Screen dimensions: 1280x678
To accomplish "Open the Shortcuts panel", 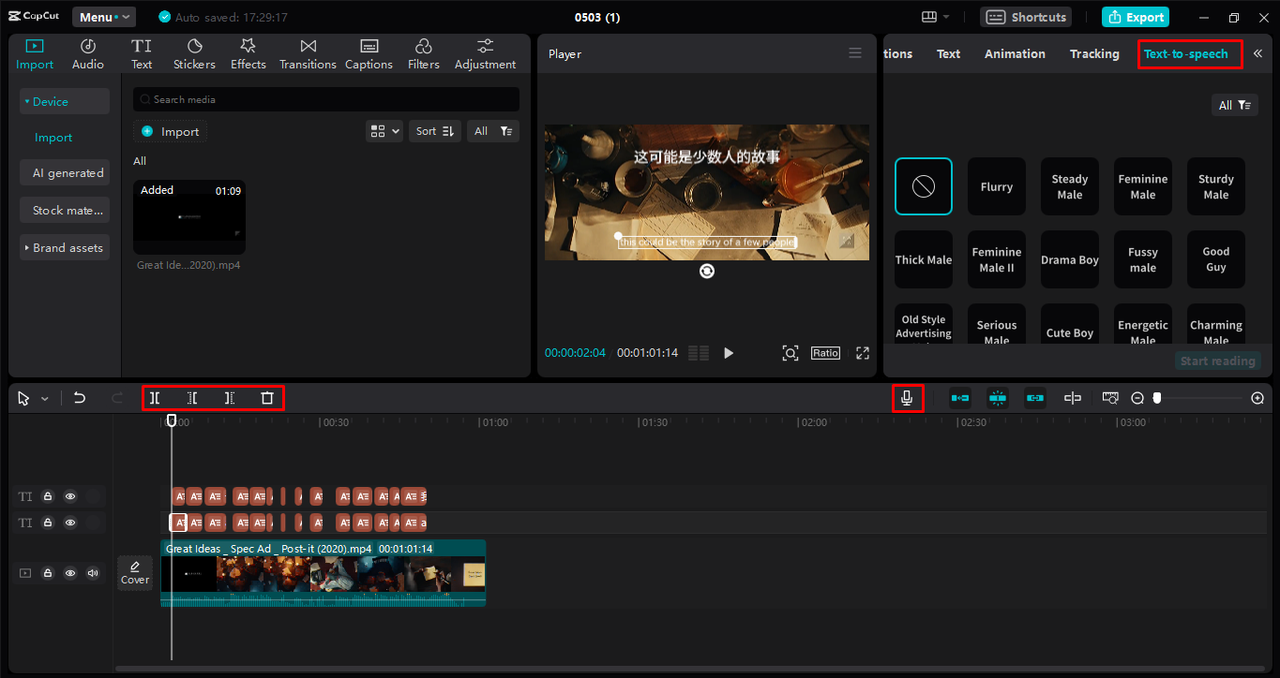I will [x=1025, y=17].
